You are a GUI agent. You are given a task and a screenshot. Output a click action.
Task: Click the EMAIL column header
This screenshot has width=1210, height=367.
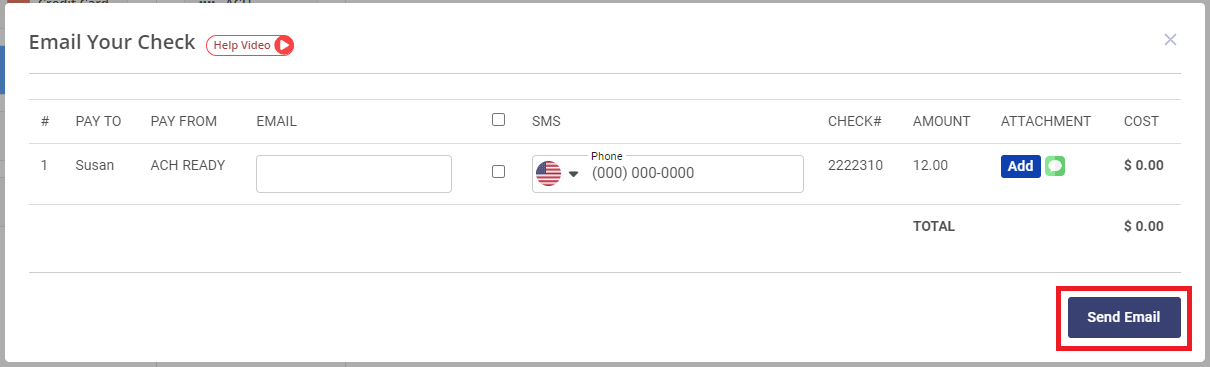click(277, 121)
